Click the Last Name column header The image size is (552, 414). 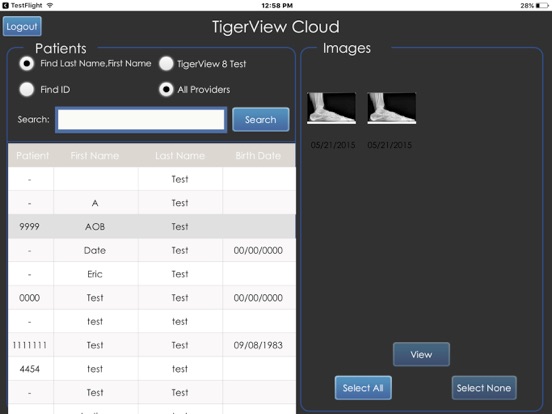(x=180, y=156)
